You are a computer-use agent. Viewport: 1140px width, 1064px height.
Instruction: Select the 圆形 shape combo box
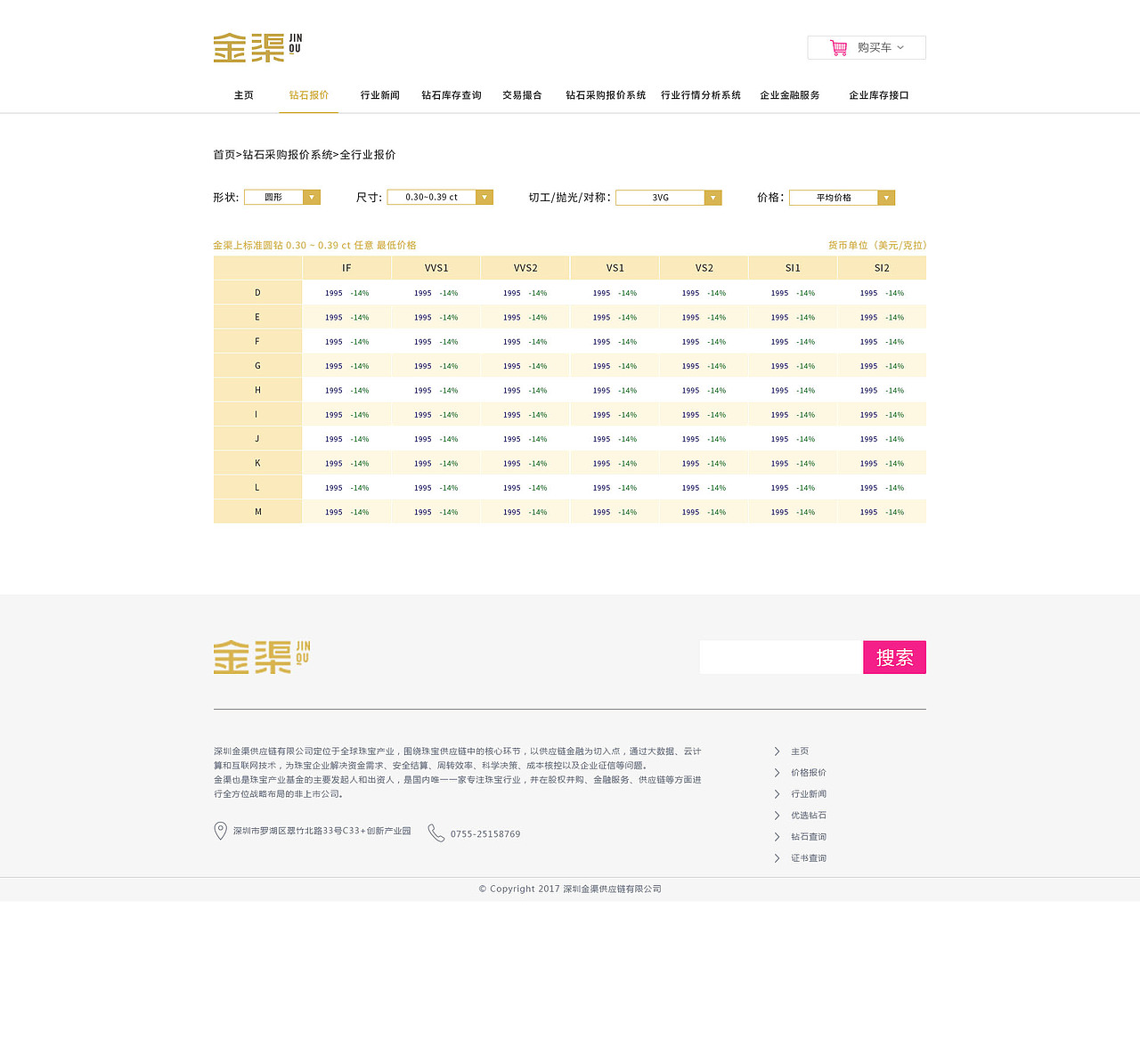pyautogui.click(x=282, y=198)
